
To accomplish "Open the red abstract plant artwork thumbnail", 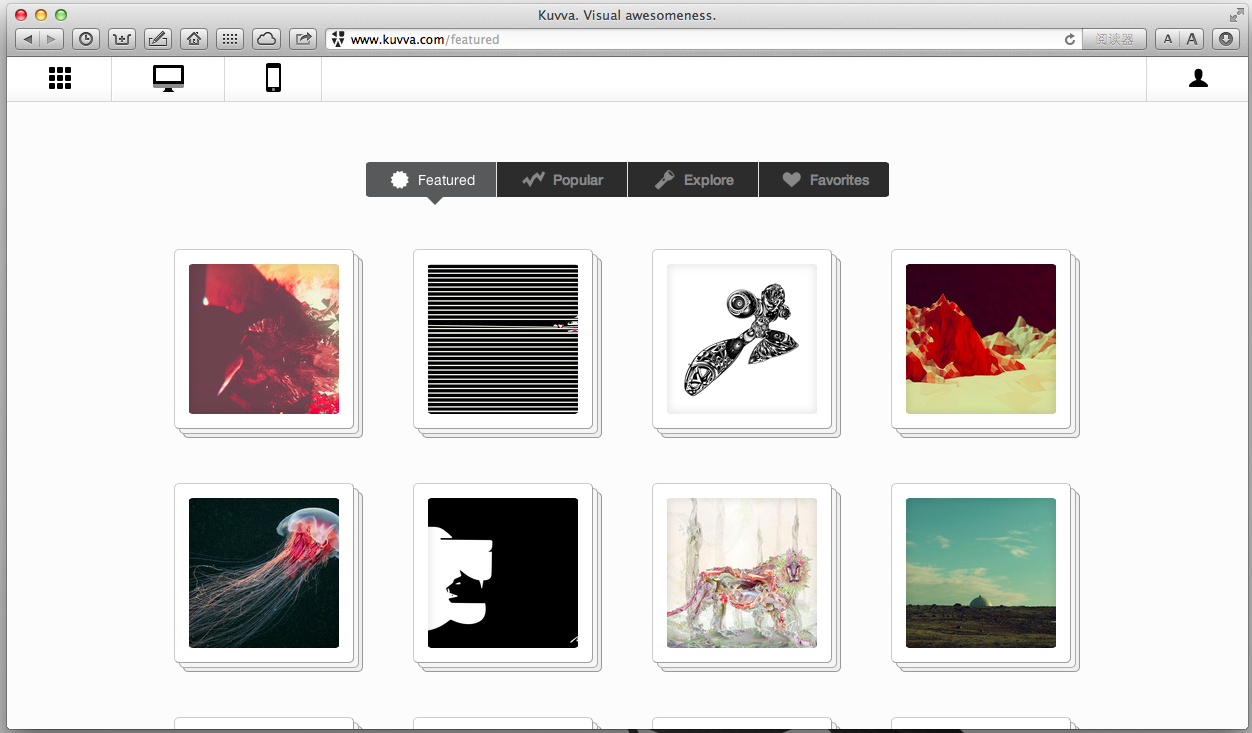I will (264, 339).
